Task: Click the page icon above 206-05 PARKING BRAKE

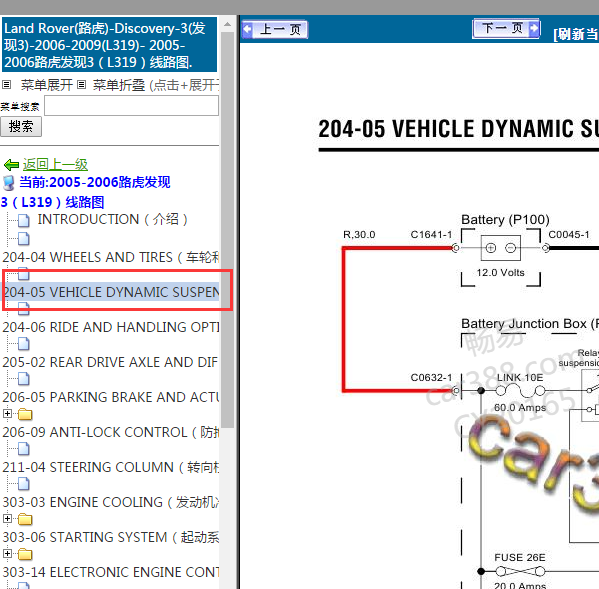Action: [24, 379]
